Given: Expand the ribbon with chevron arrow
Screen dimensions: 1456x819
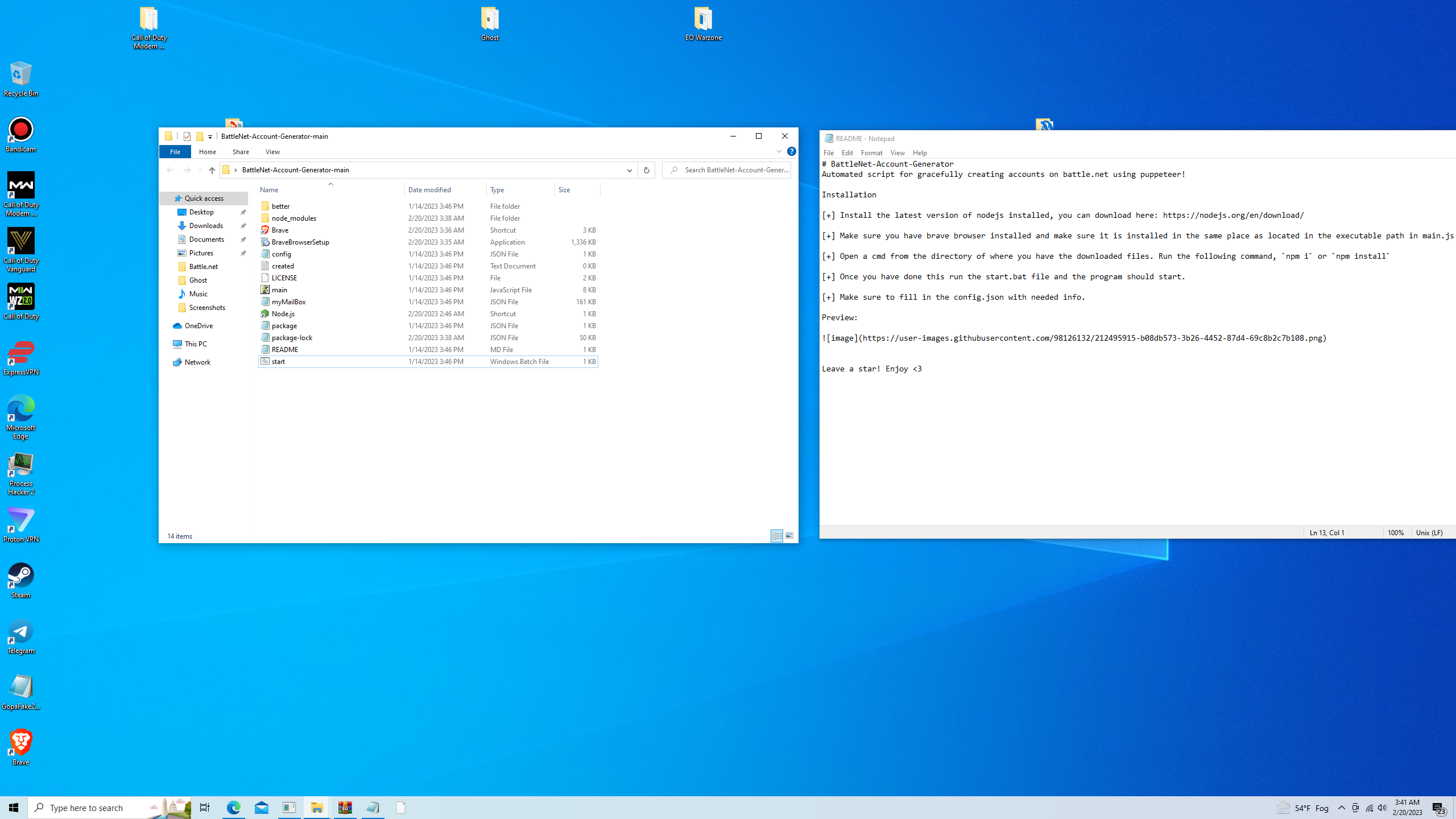Looking at the screenshot, I should [x=779, y=151].
